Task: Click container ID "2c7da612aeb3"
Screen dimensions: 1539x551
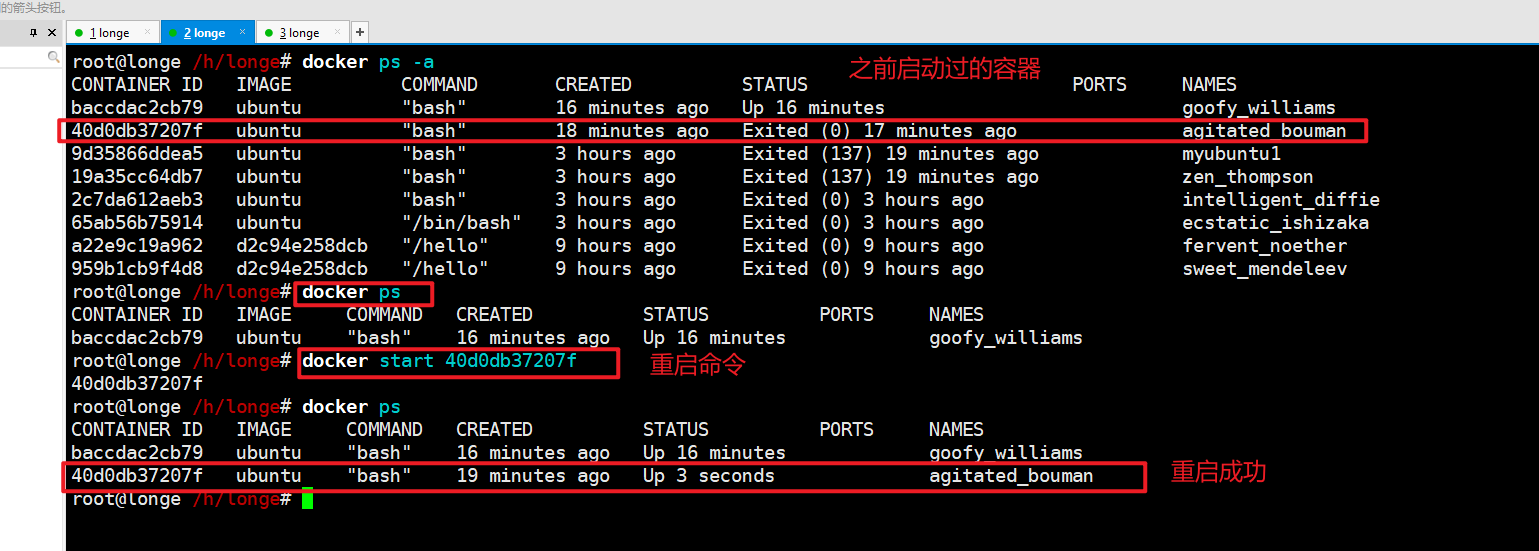Action: point(137,200)
